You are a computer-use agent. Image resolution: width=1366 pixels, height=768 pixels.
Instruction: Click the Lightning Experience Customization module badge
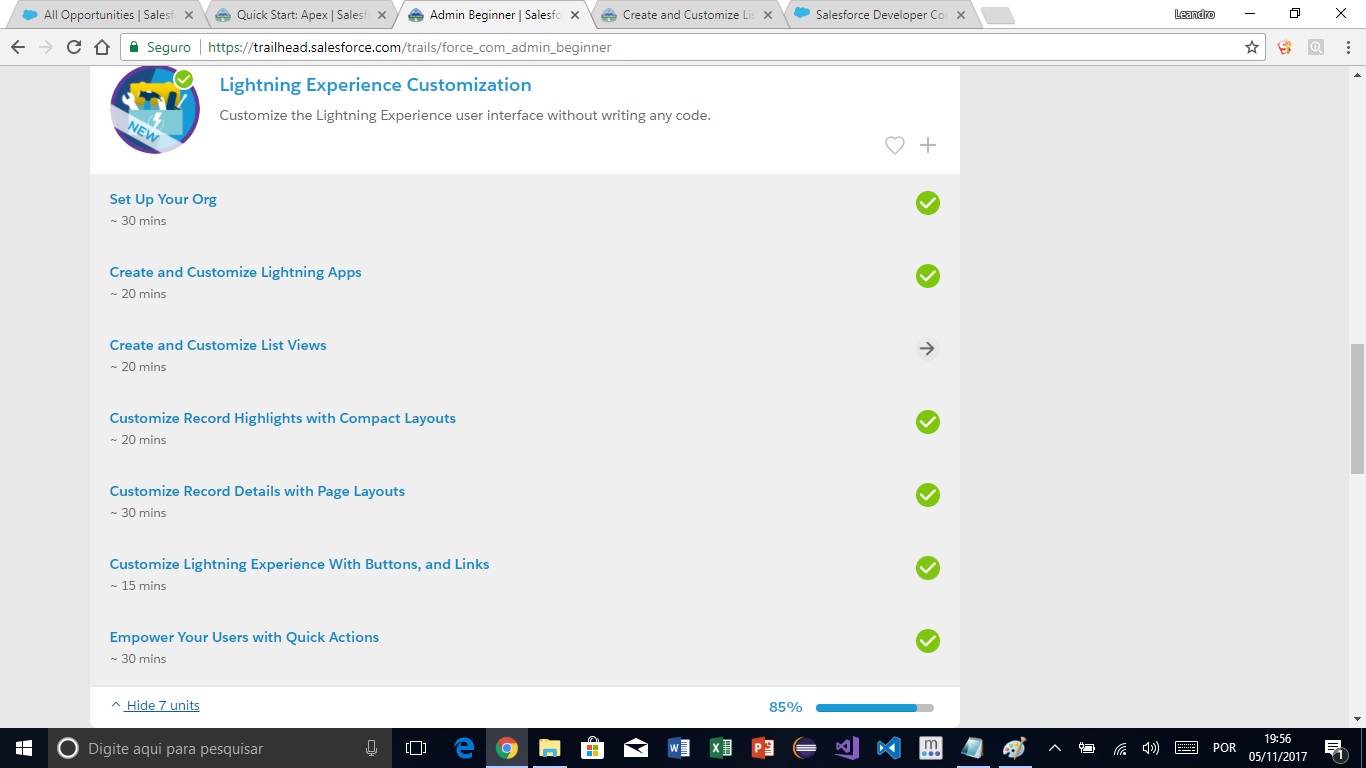coord(154,110)
